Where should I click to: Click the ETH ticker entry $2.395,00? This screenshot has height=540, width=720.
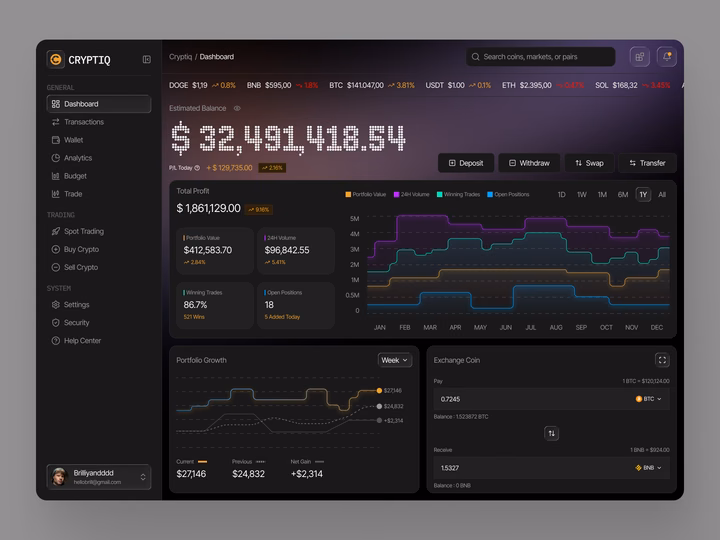pyautogui.click(x=543, y=85)
